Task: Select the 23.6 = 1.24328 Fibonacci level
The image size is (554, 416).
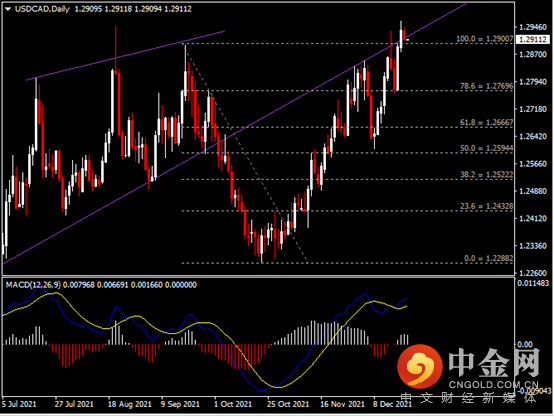Action: [x=487, y=206]
